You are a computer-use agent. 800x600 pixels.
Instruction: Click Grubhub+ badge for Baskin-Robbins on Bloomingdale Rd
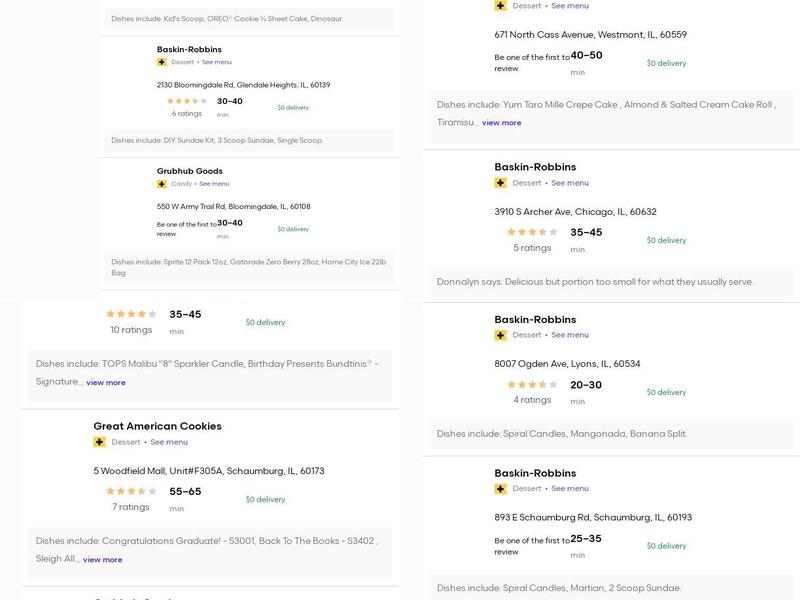(162, 62)
